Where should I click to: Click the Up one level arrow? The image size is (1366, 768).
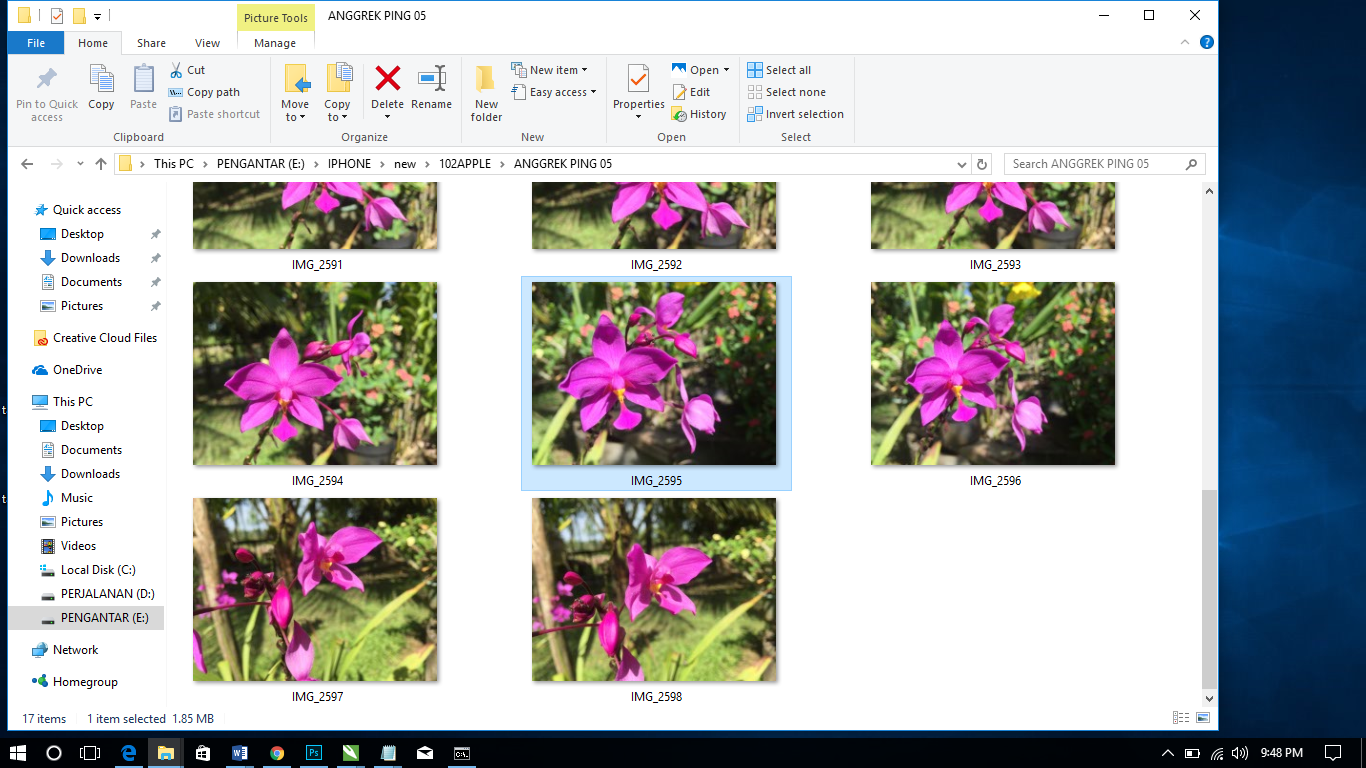pos(100,164)
